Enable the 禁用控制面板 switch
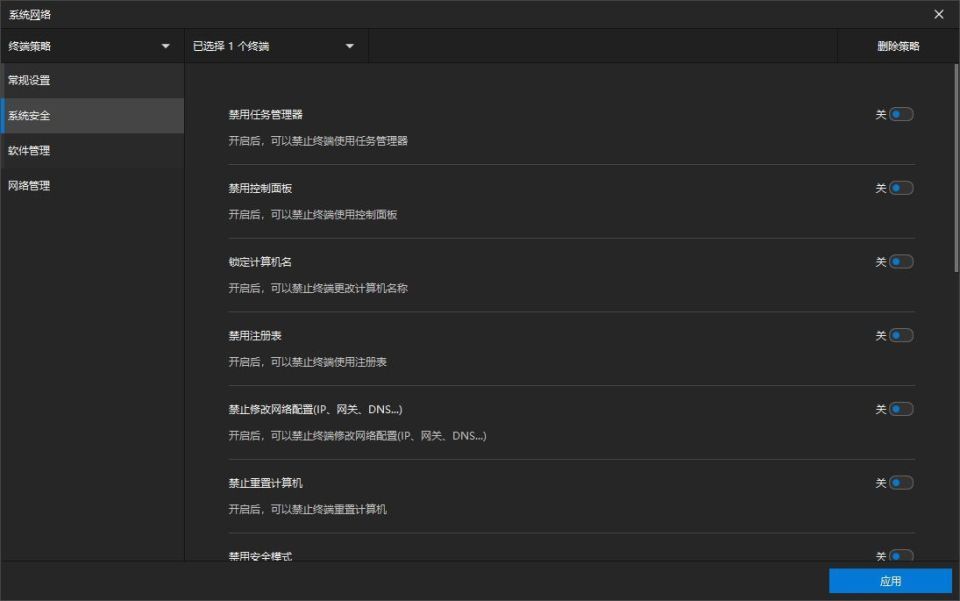960x601 pixels. [901, 188]
